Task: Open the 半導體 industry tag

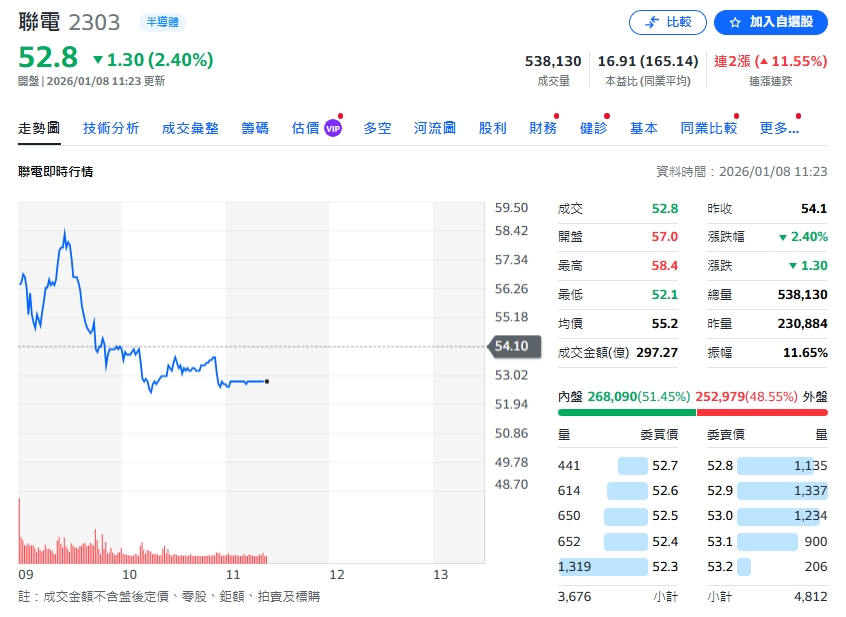Action: (162, 22)
